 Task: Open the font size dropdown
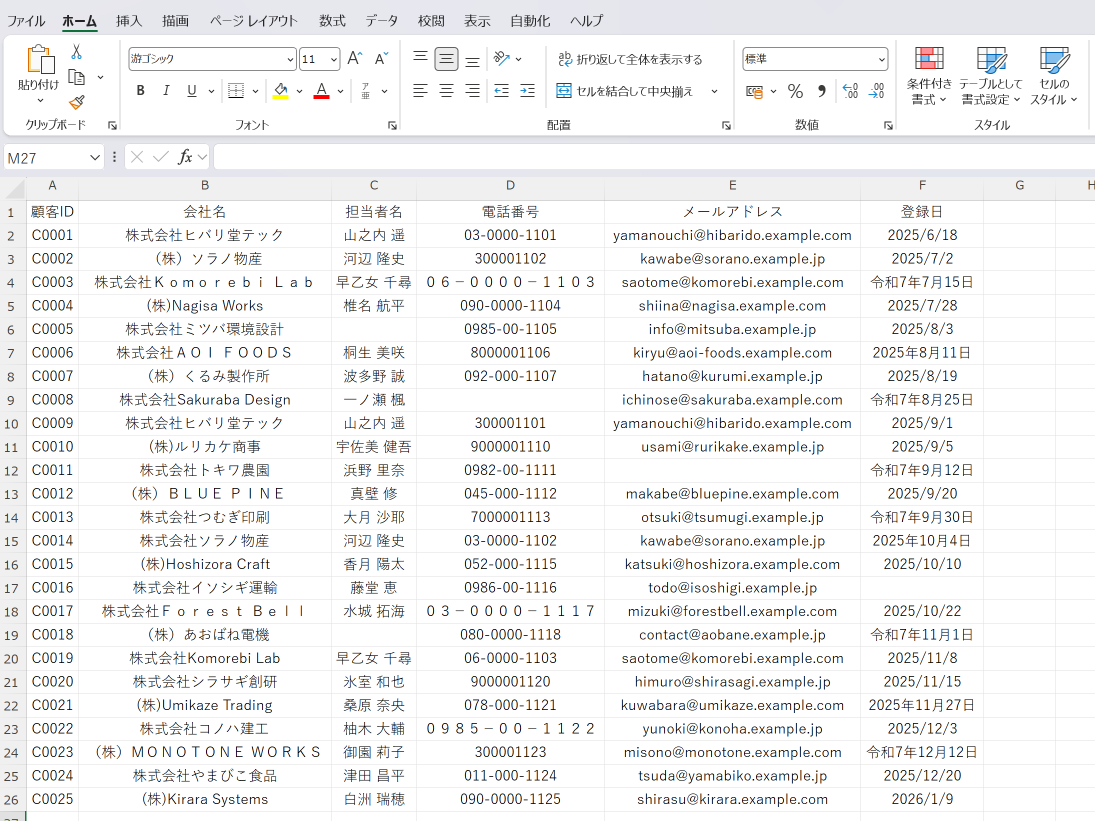point(334,59)
